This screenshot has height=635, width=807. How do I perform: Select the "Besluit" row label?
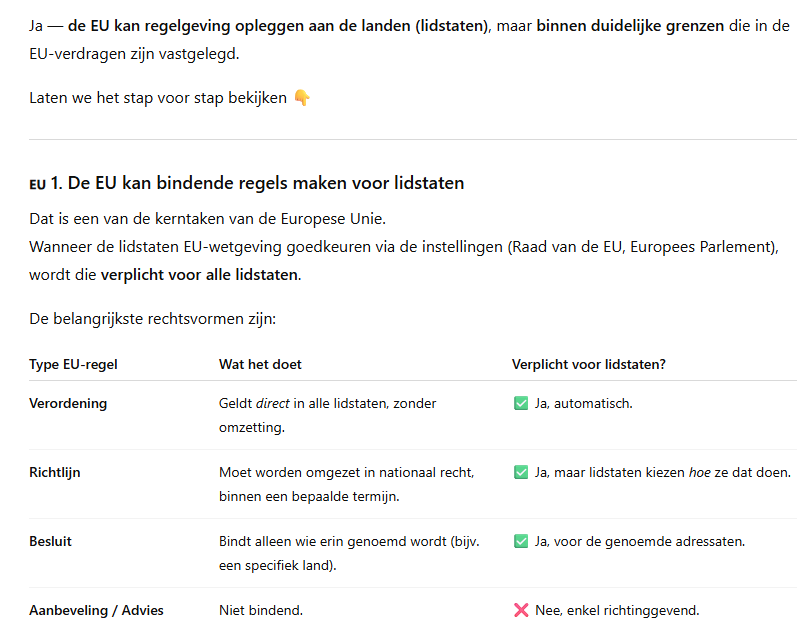point(51,542)
